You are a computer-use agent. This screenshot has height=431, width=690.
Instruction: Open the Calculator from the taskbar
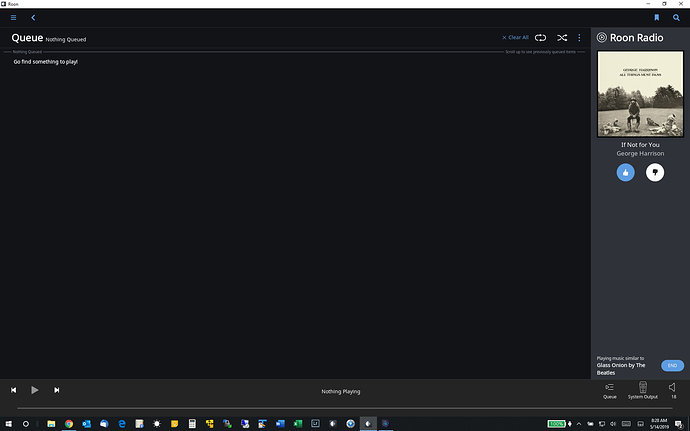click(x=192, y=424)
